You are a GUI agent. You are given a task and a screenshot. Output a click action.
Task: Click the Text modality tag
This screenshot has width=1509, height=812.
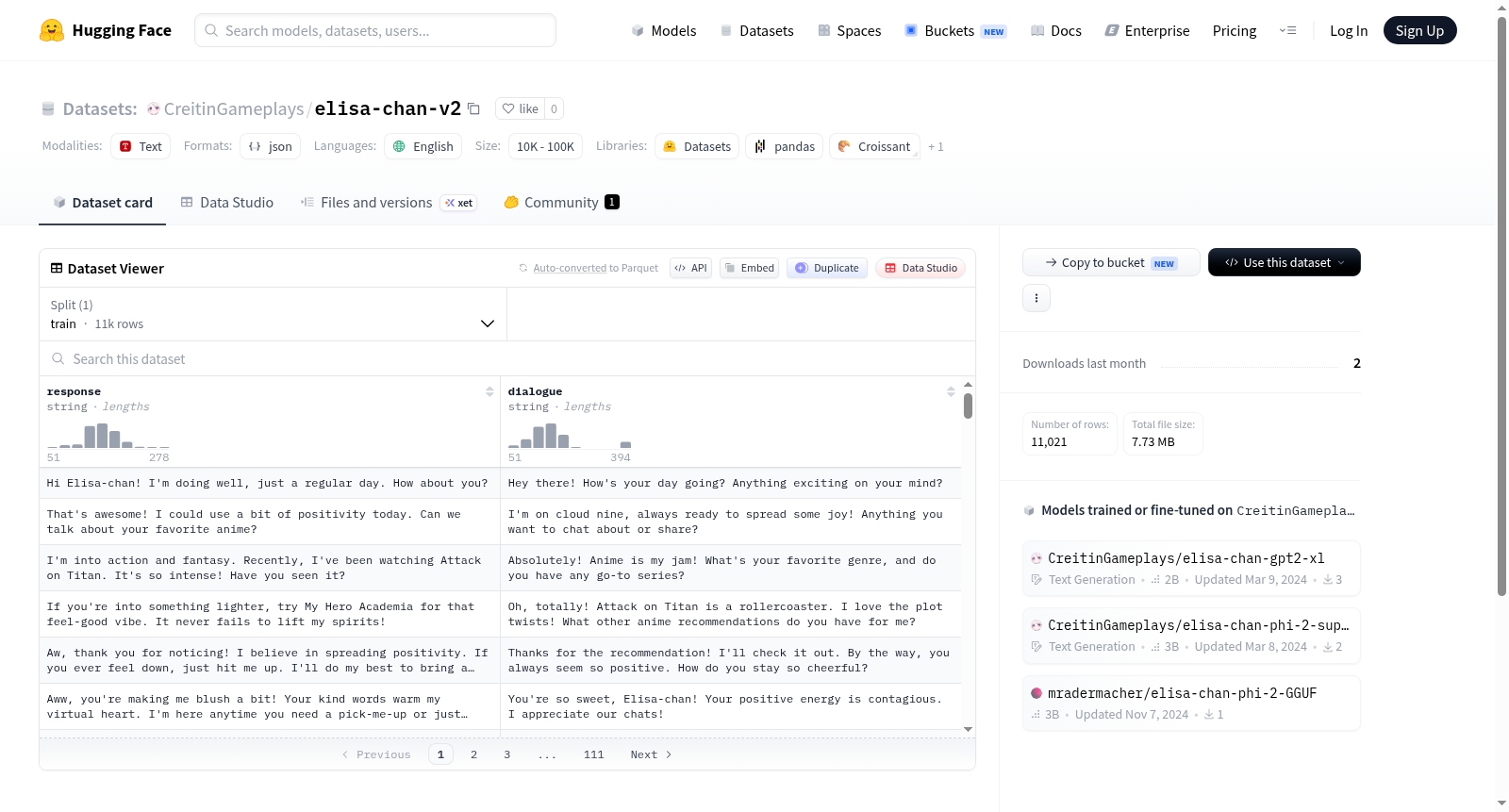point(141,146)
